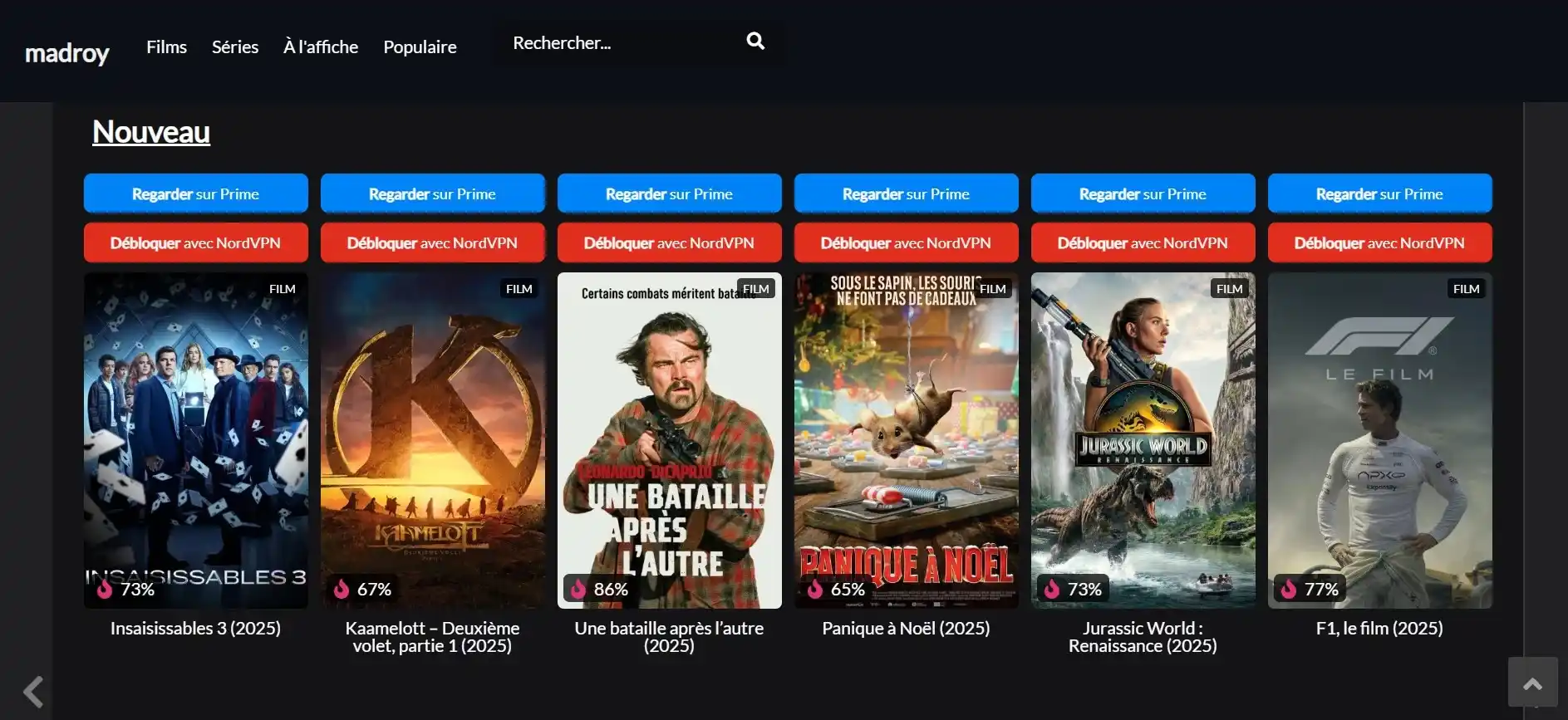The image size is (1568, 720).
Task: Click Regarder sur Prime above Insaisissables 3
Action: tap(196, 193)
